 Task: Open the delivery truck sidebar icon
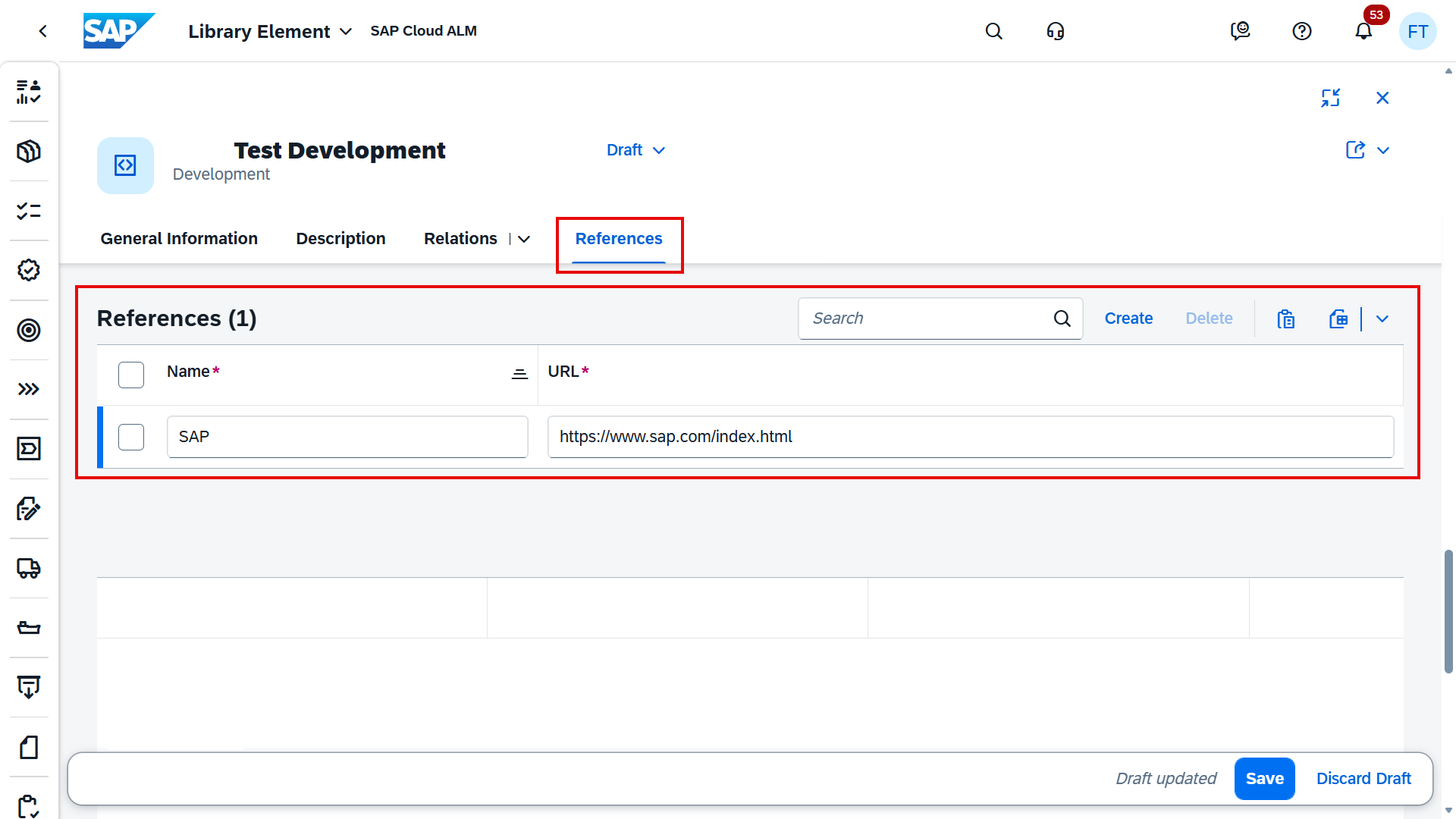[x=29, y=568]
